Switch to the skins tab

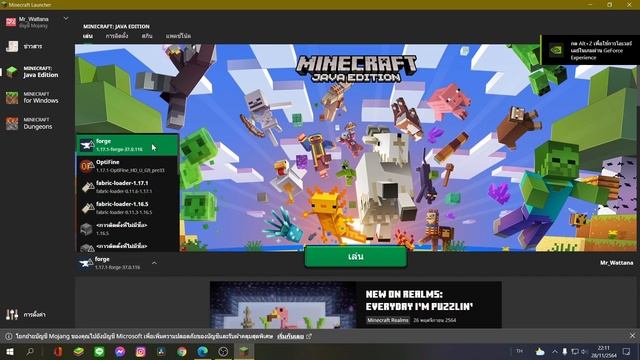pyautogui.click(x=147, y=36)
